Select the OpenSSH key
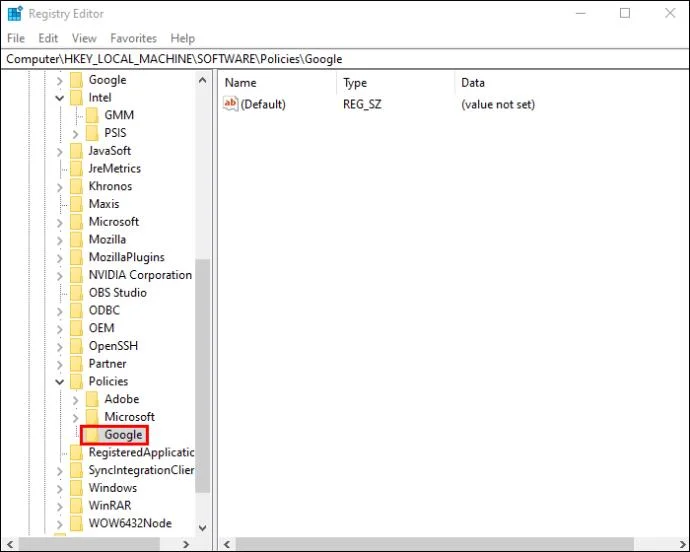690x552 pixels. point(113,346)
